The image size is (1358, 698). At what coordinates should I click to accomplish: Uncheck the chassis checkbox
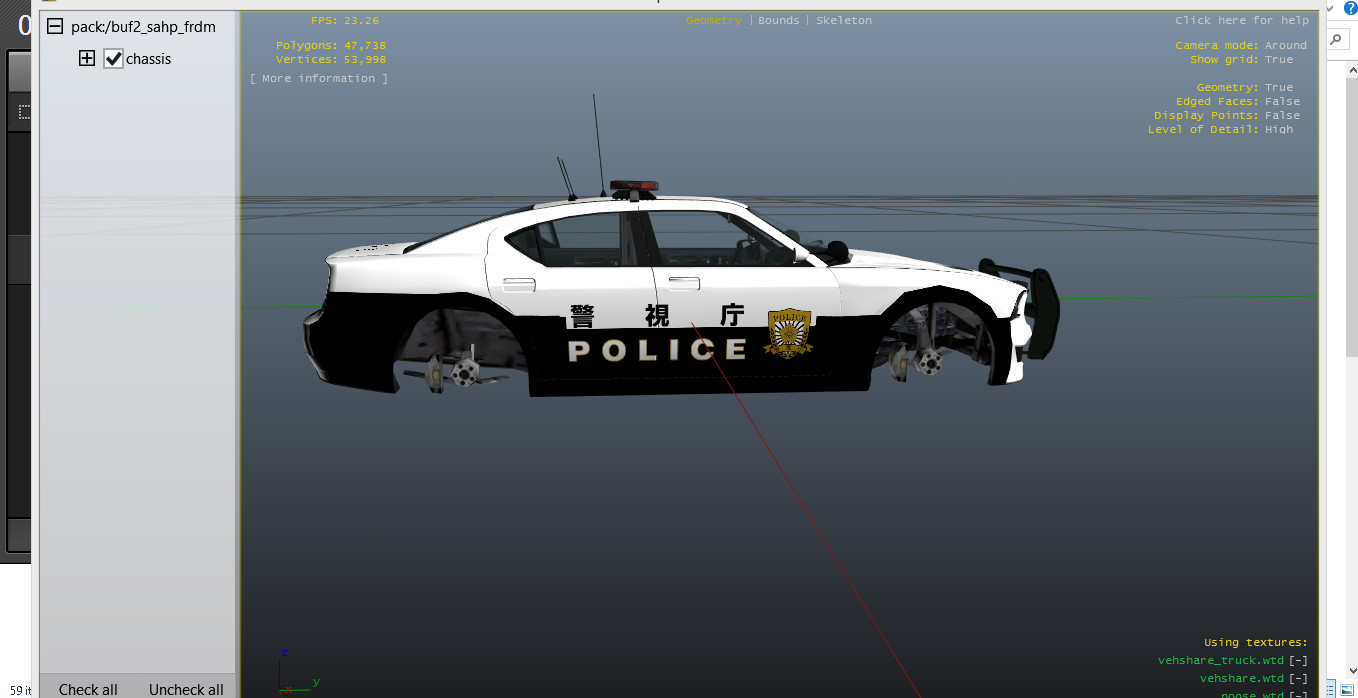pos(113,59)
